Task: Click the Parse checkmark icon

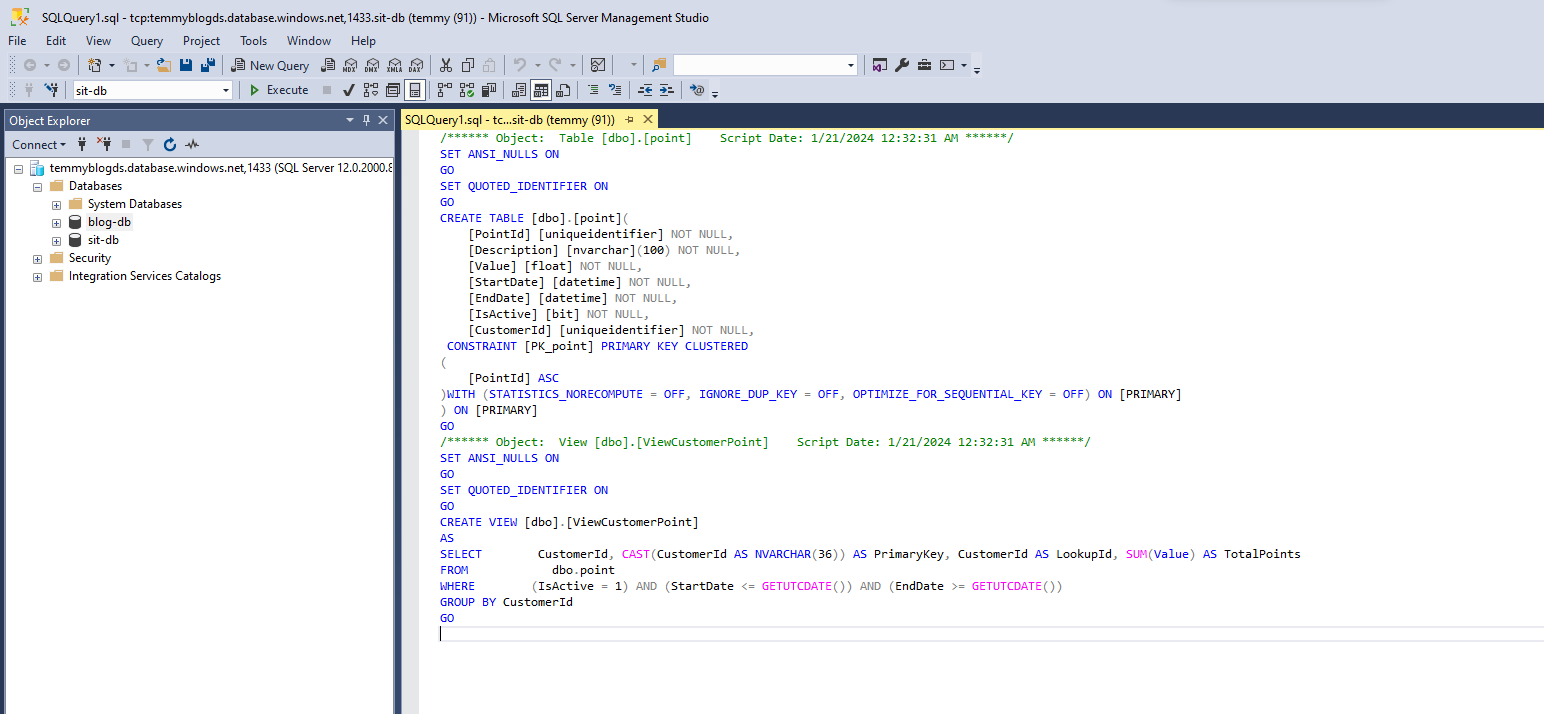Action: click(349, 90)
